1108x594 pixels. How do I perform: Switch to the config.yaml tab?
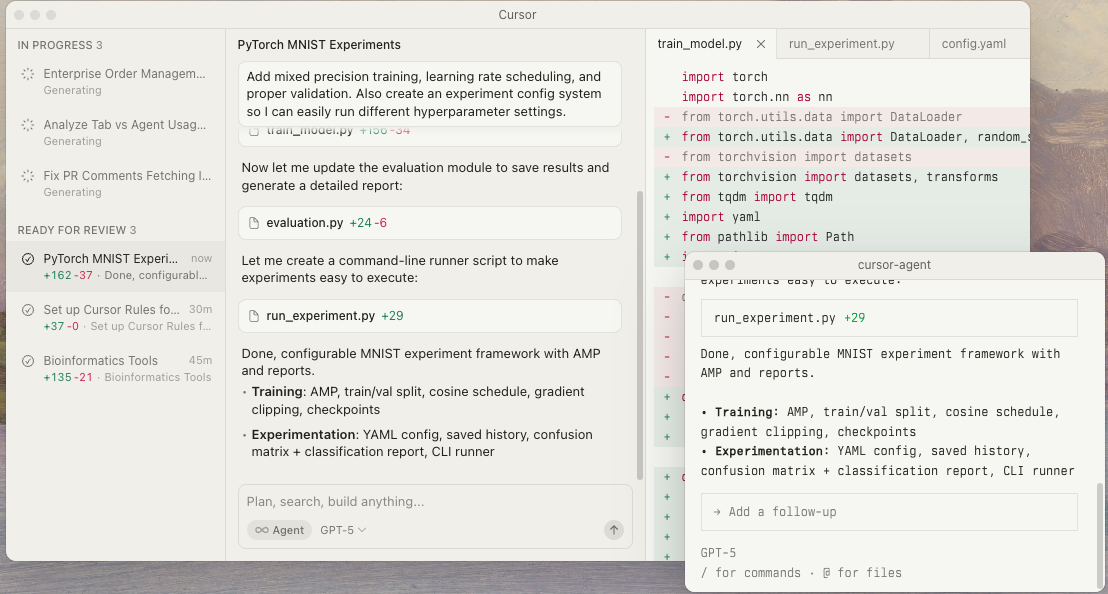click(x=973, y=44)
